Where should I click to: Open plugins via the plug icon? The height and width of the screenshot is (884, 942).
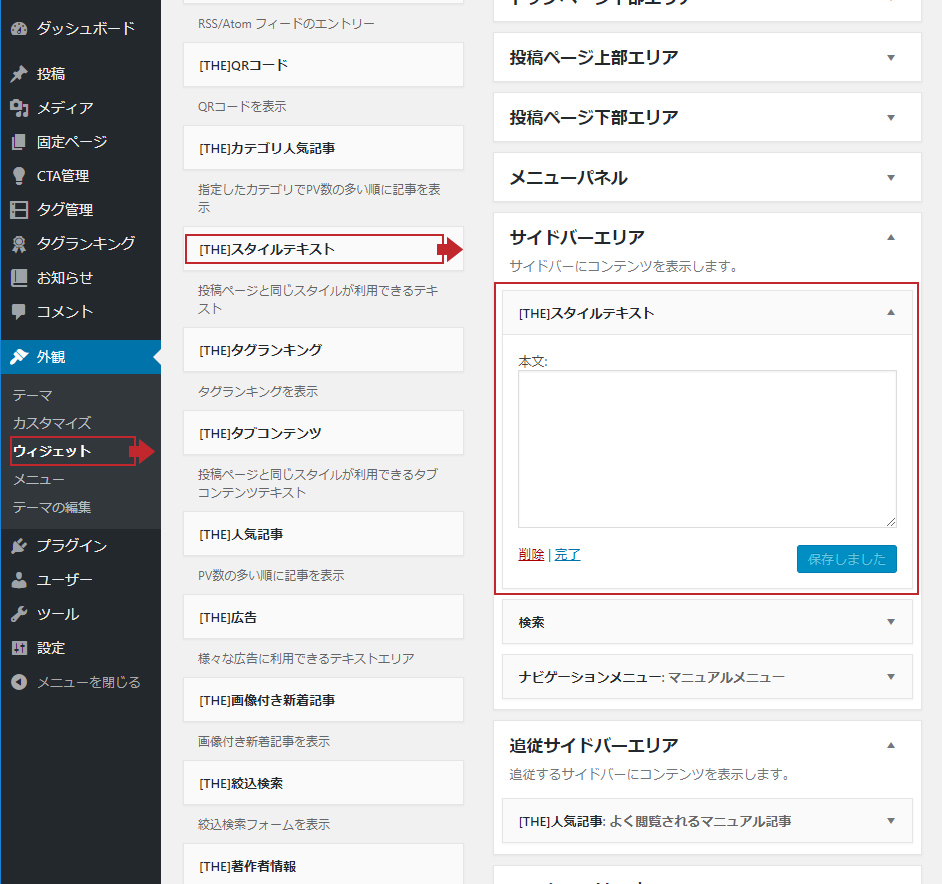(18, 546)
